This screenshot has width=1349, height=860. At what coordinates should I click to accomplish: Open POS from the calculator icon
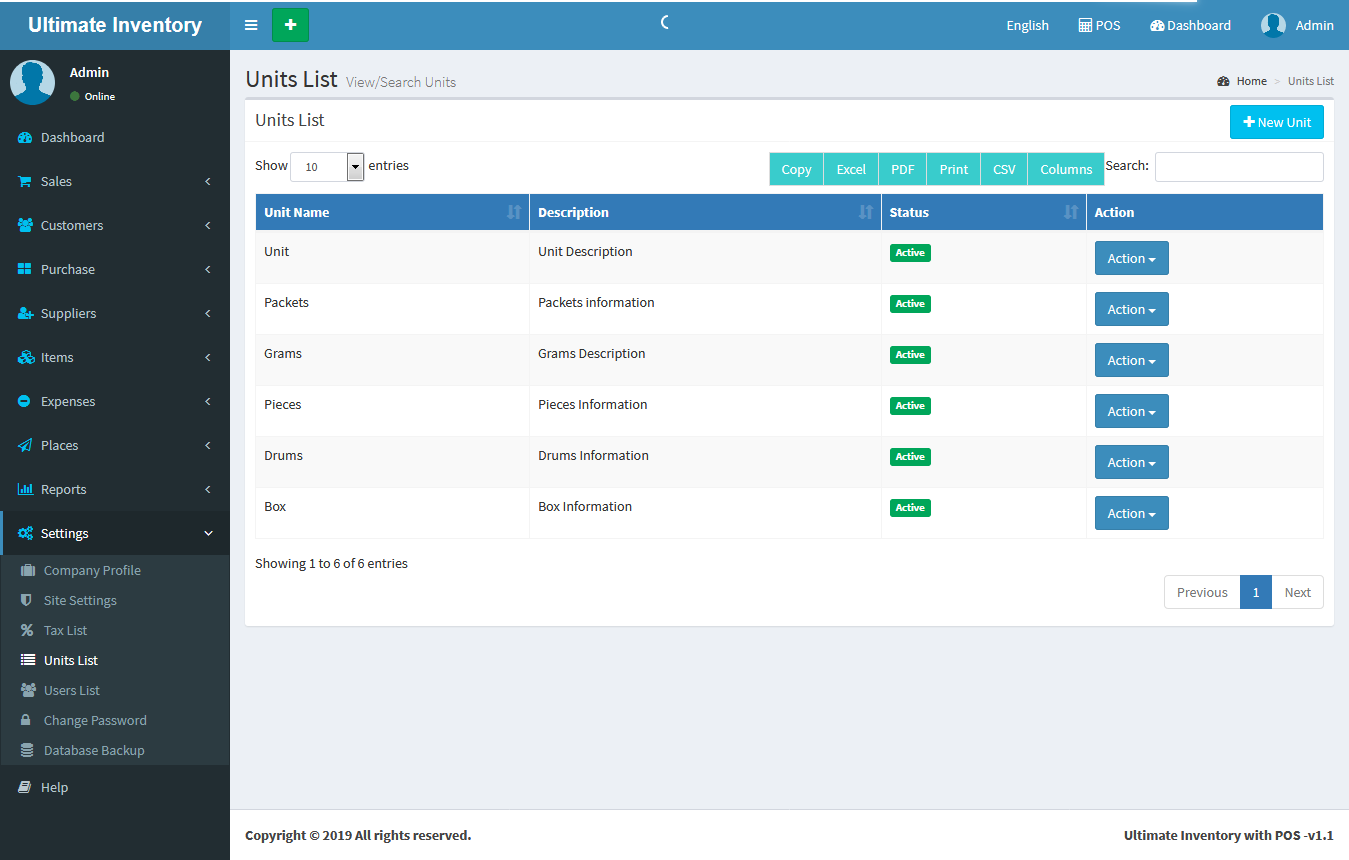pyautogui.click(x=1085, y=26)
